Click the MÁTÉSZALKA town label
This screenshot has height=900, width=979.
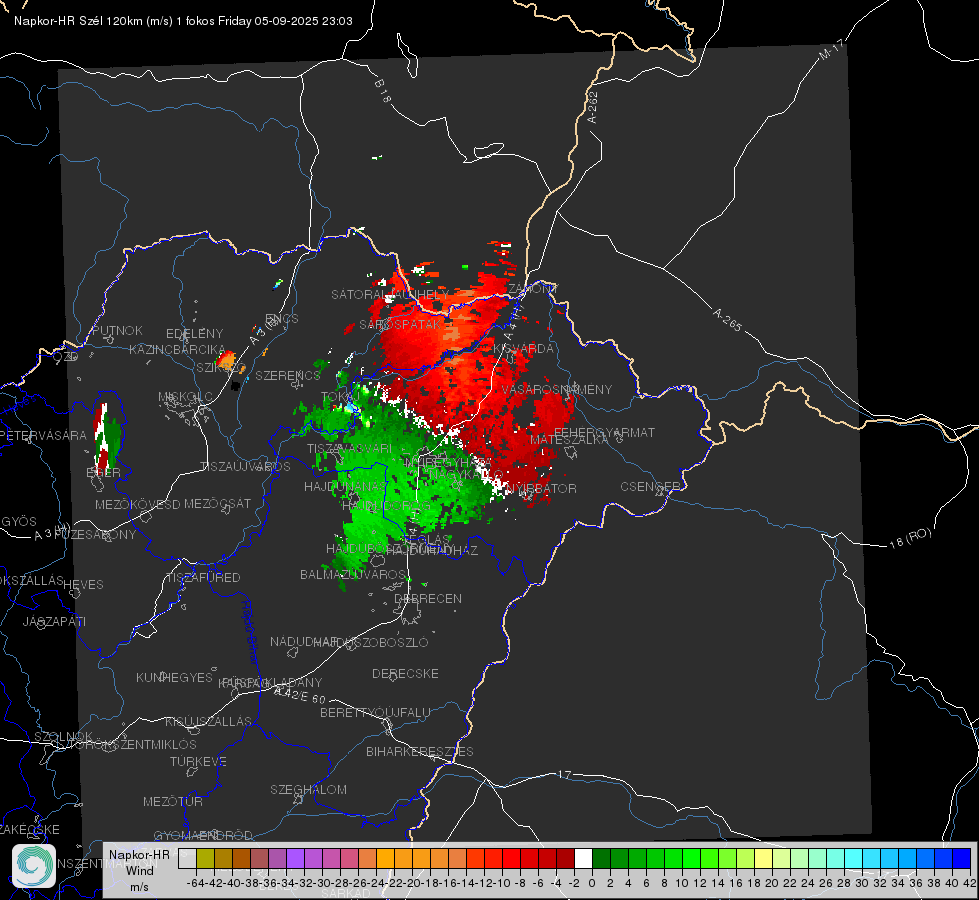tap(569, 440)
